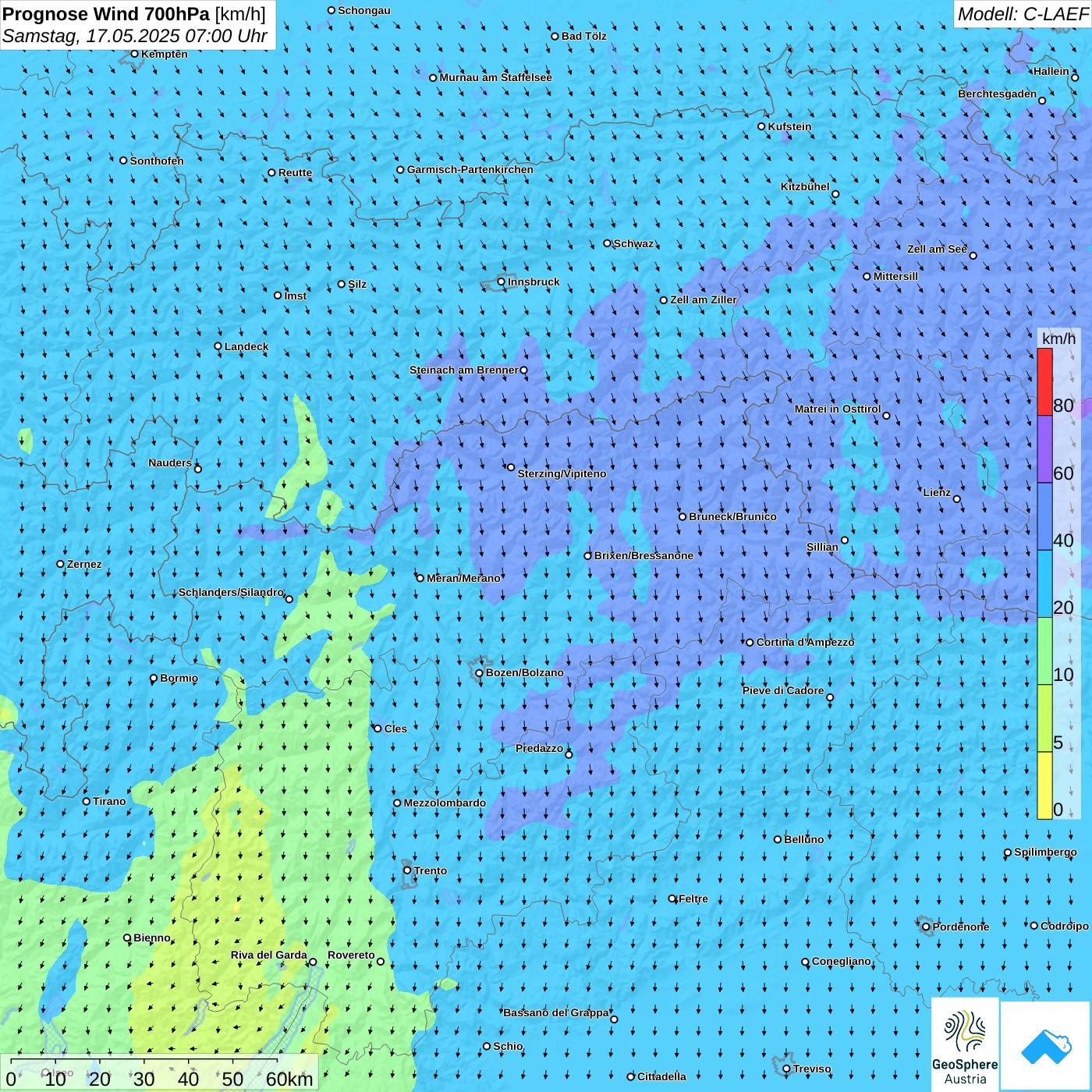Click the yellow 0–5 legend color
The width and height of the screenshot is (1092, 1092).
(x=1044, y=785)
